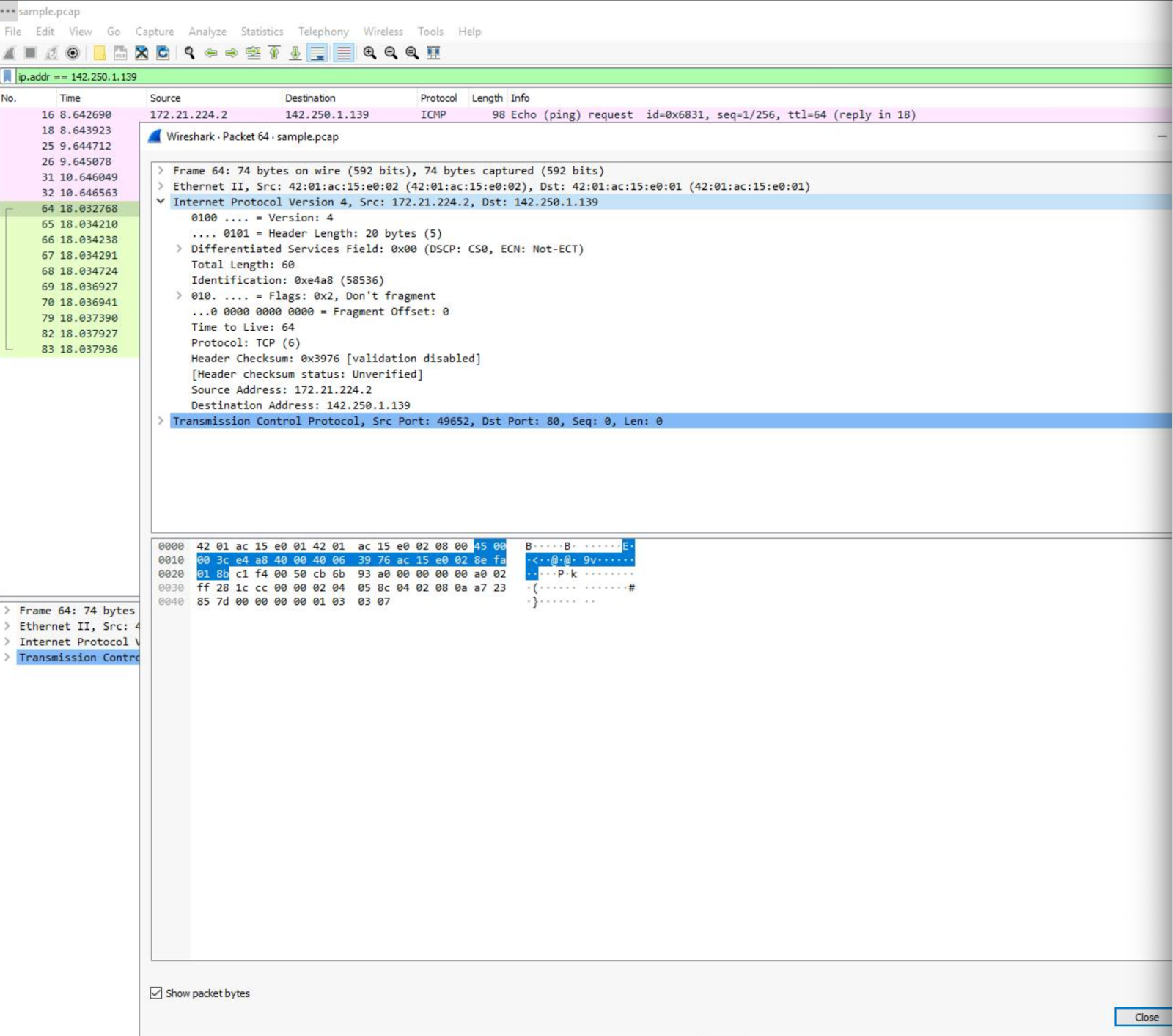1173x1036 pixels.
Task: Open the Telephony menu
Action: coord(323,32)
